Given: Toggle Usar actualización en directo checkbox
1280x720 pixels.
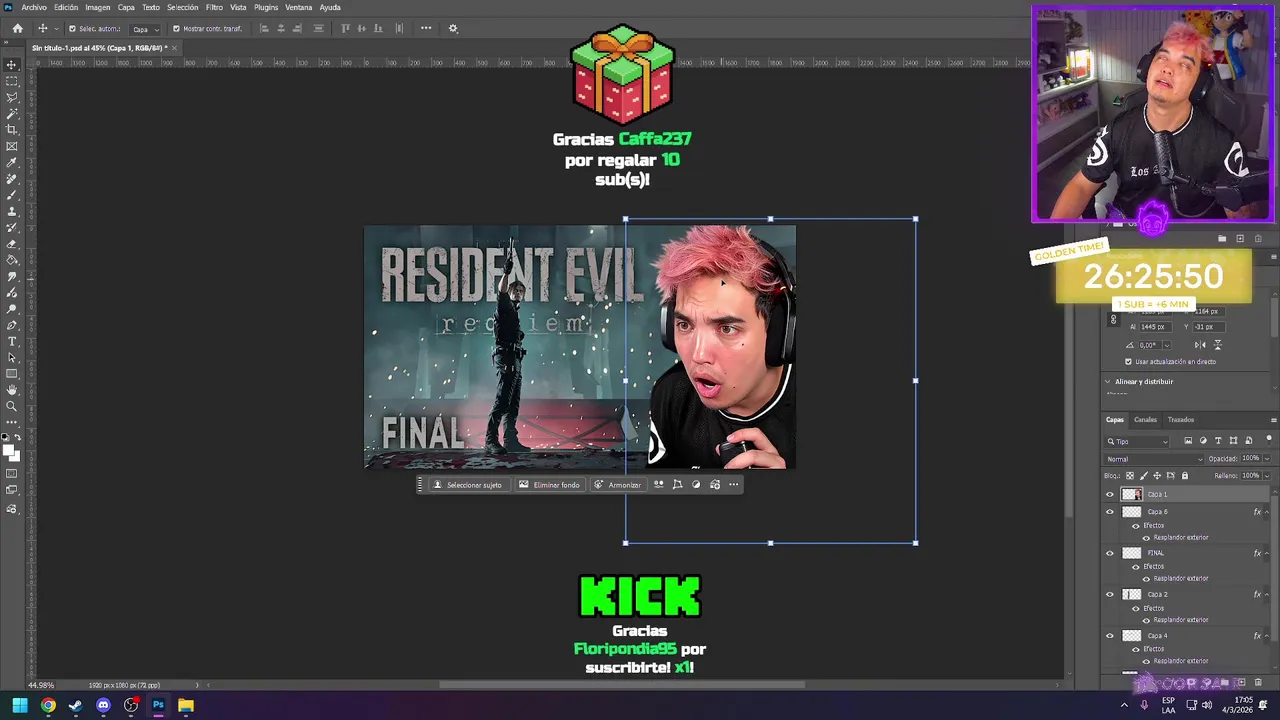Looking at the screenshot, I should 1128,362.
